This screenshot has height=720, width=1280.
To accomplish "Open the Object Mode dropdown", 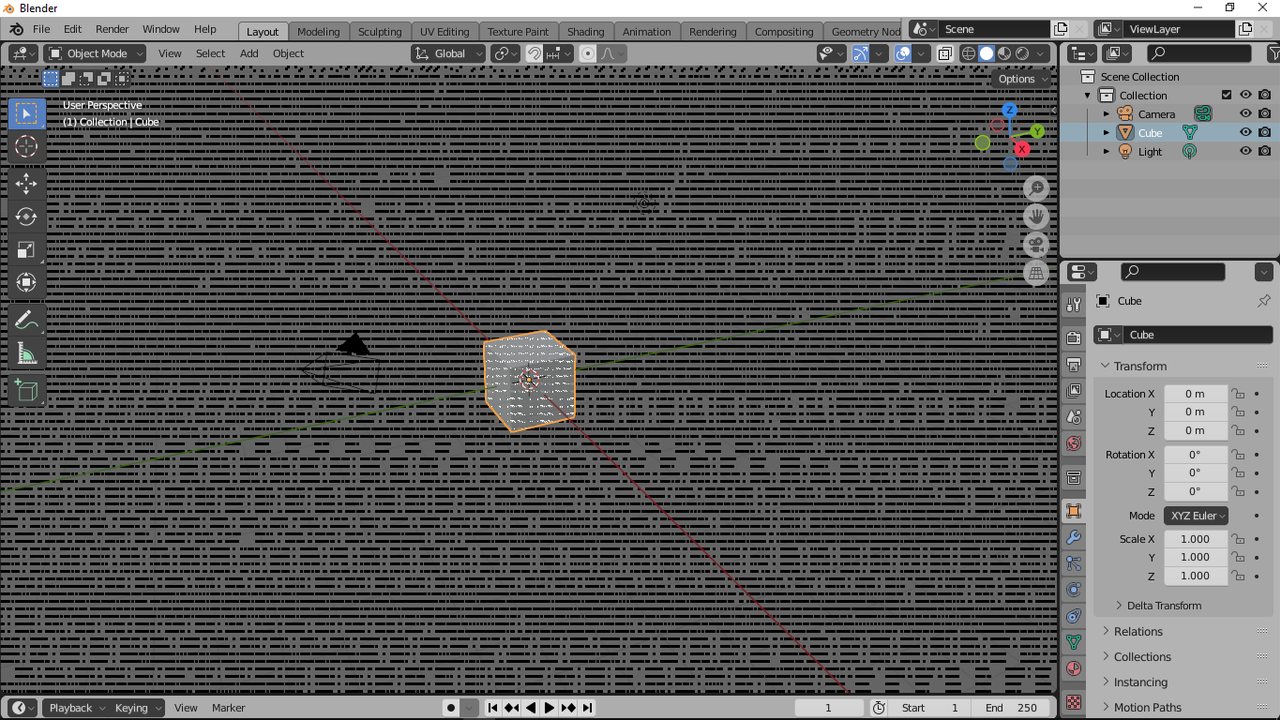I will (94, 53).
